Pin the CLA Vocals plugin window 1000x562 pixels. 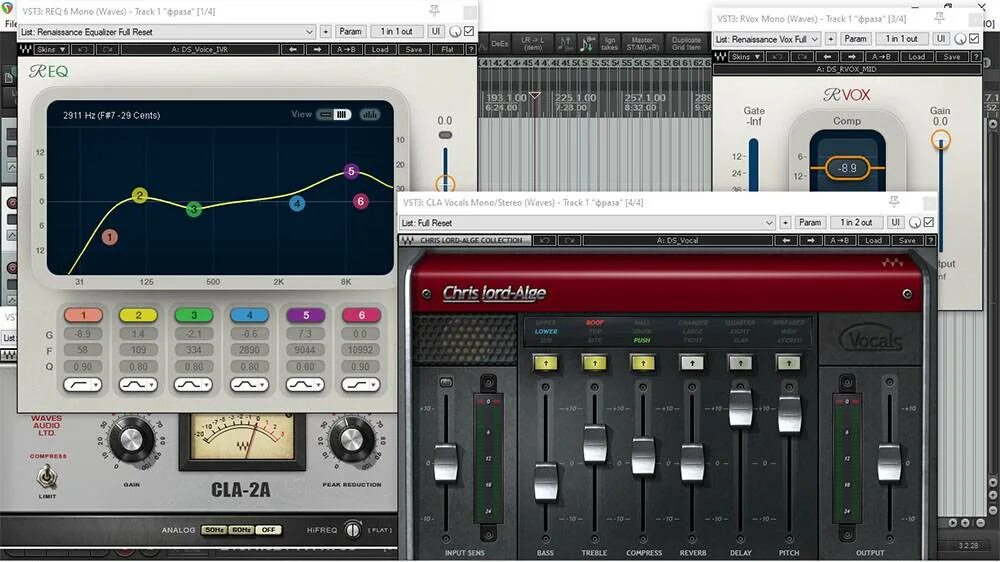pos(894,202)
